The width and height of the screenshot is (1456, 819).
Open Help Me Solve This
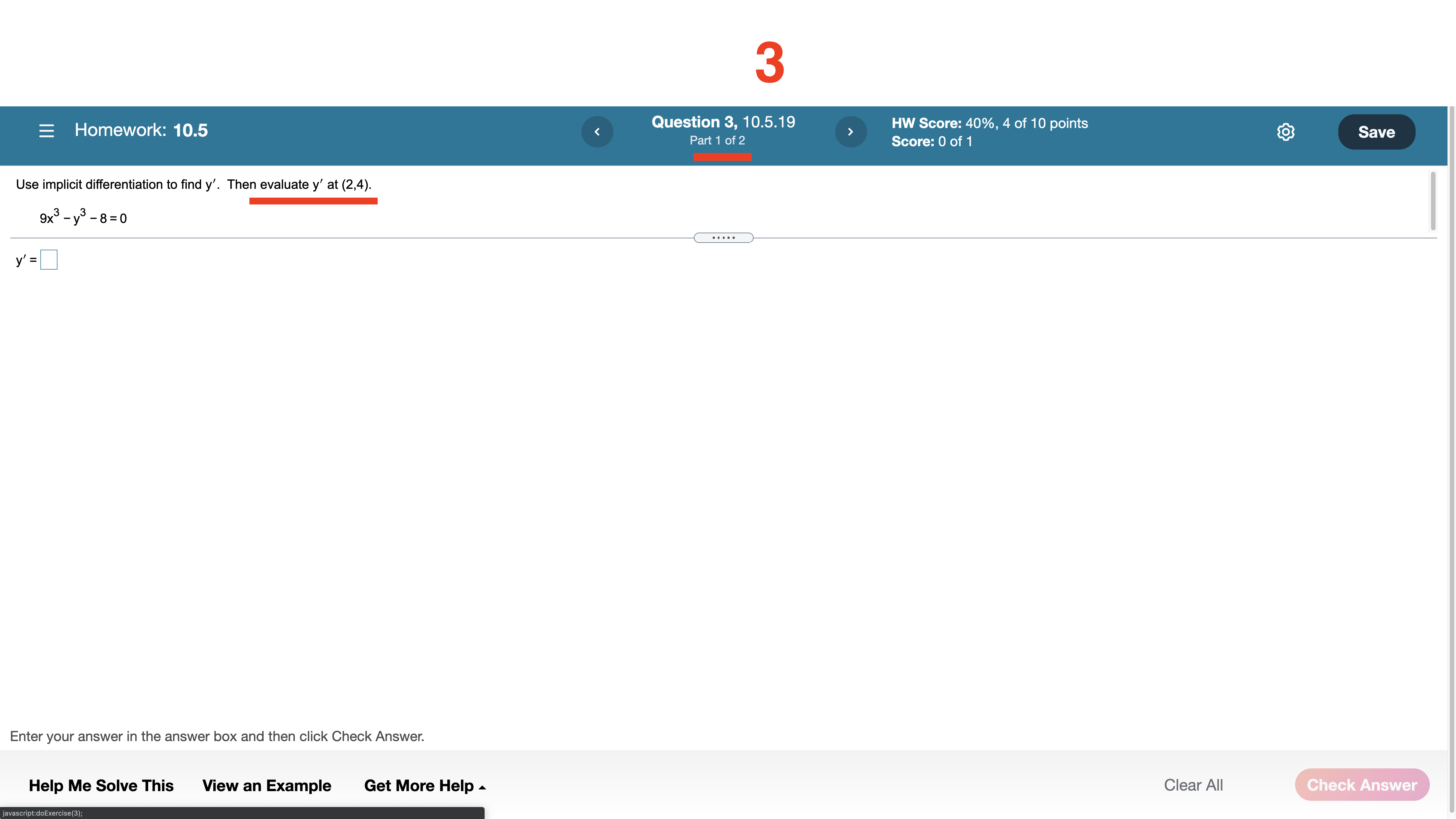click(x=101, y=786)
